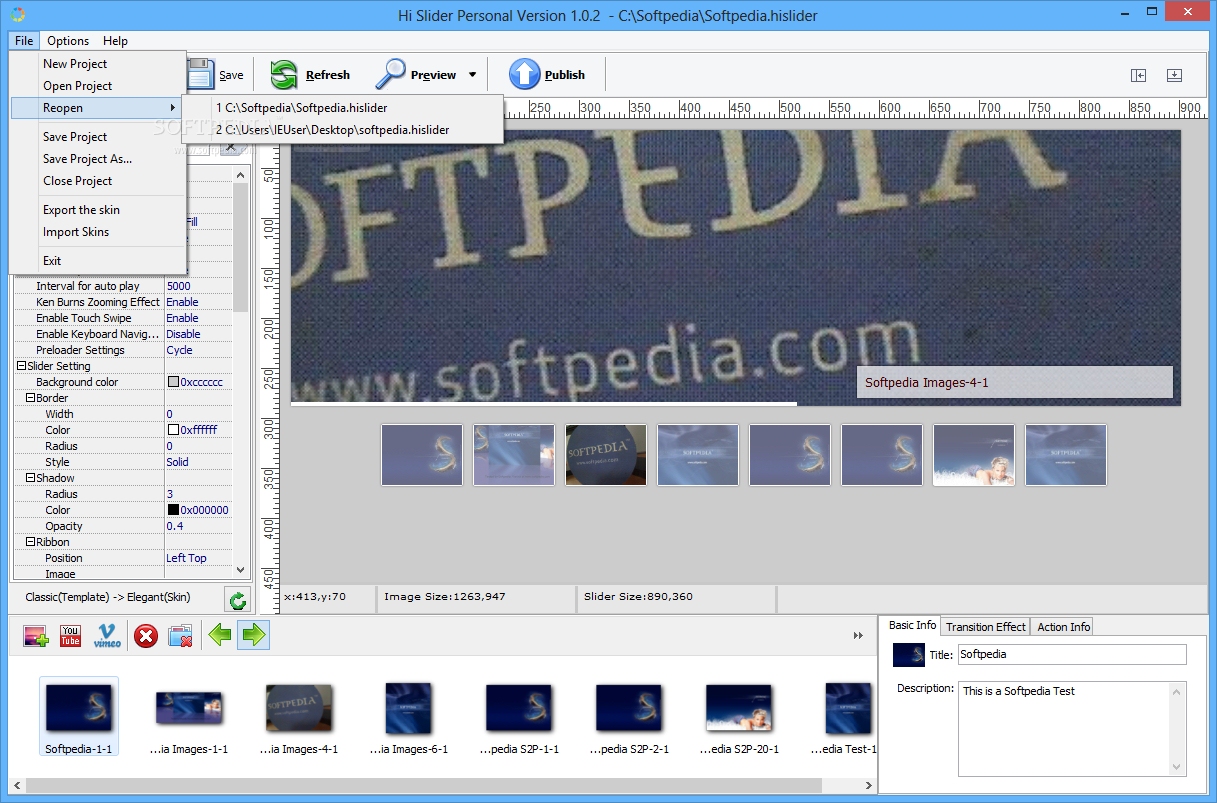Click the File menu
The height and width of the screenshot is (803, 1217).
pos(25,41)
